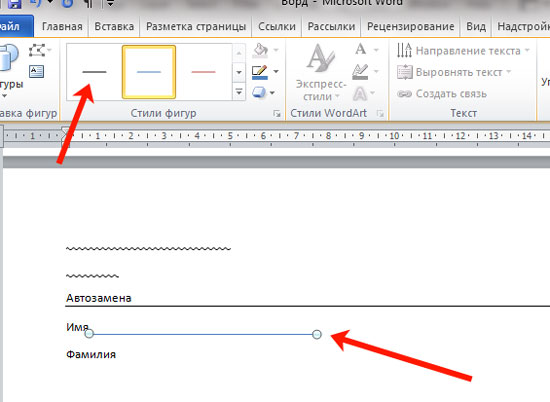Switch to the Вставка tab
Image resolution: width=550 pixels, height=402 pixels.
(x=114, y=27)
